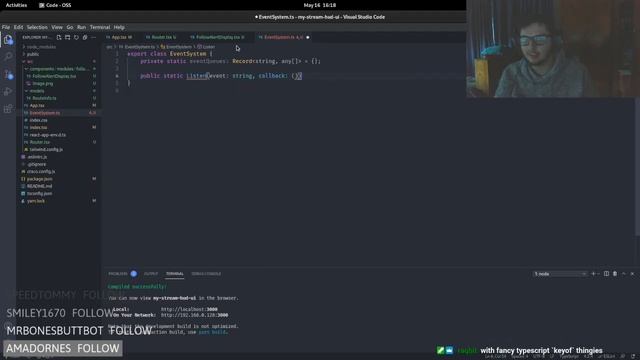This screenshot has height=360, width=640.
Task: Select the EventSystem.ts editor tab
Action: (x=282, y=37)
